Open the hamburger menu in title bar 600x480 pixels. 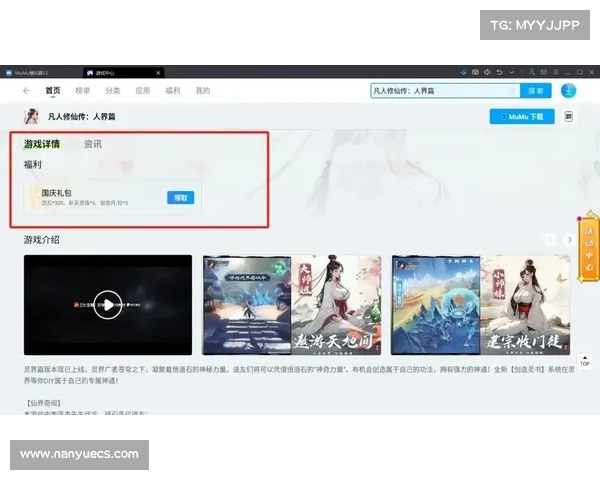(556, 72)
